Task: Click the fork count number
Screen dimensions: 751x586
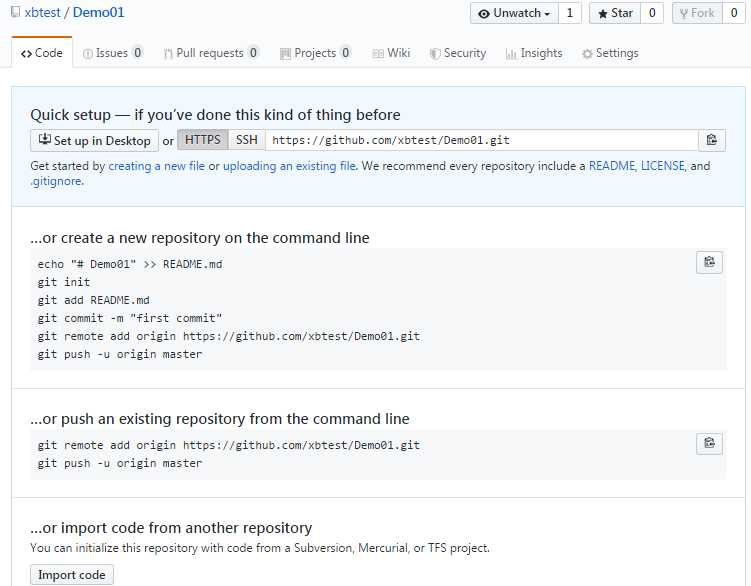Action: click(x=733, y=13)
